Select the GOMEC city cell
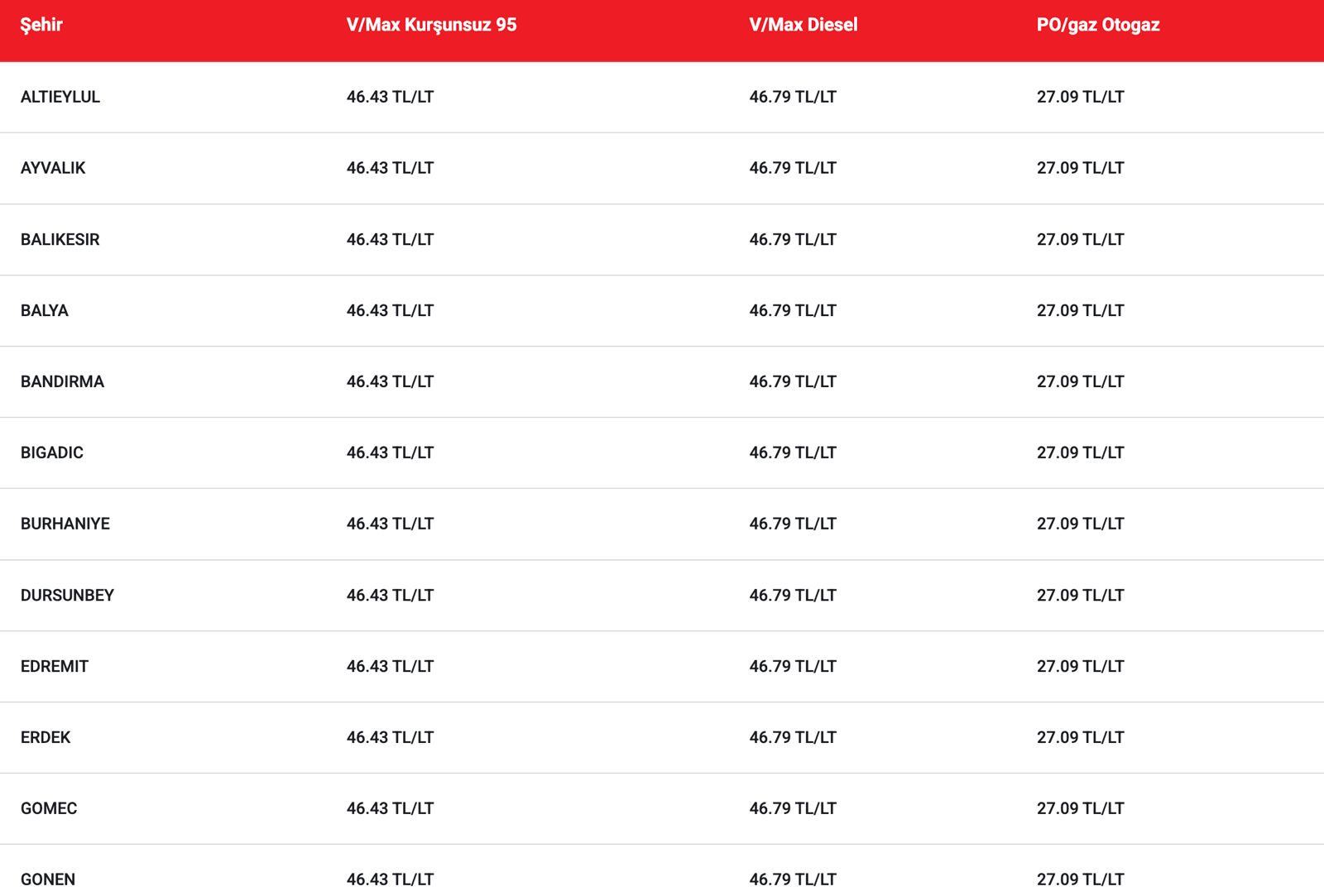 point(49,808)
